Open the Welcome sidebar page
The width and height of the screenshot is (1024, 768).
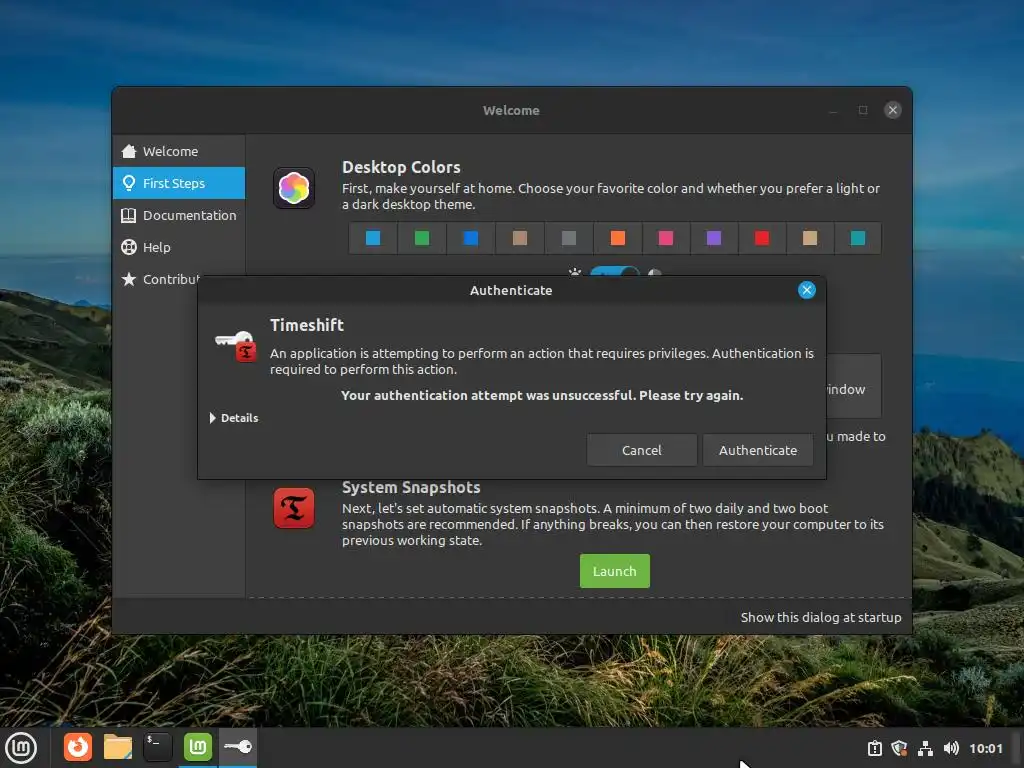178,152
